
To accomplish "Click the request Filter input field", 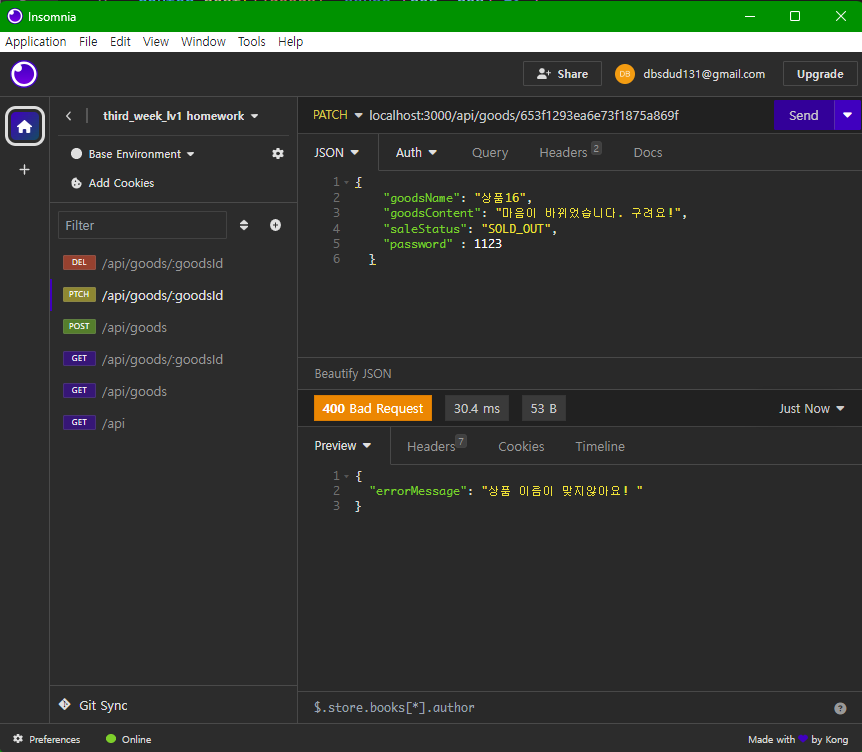I will 142,225.
